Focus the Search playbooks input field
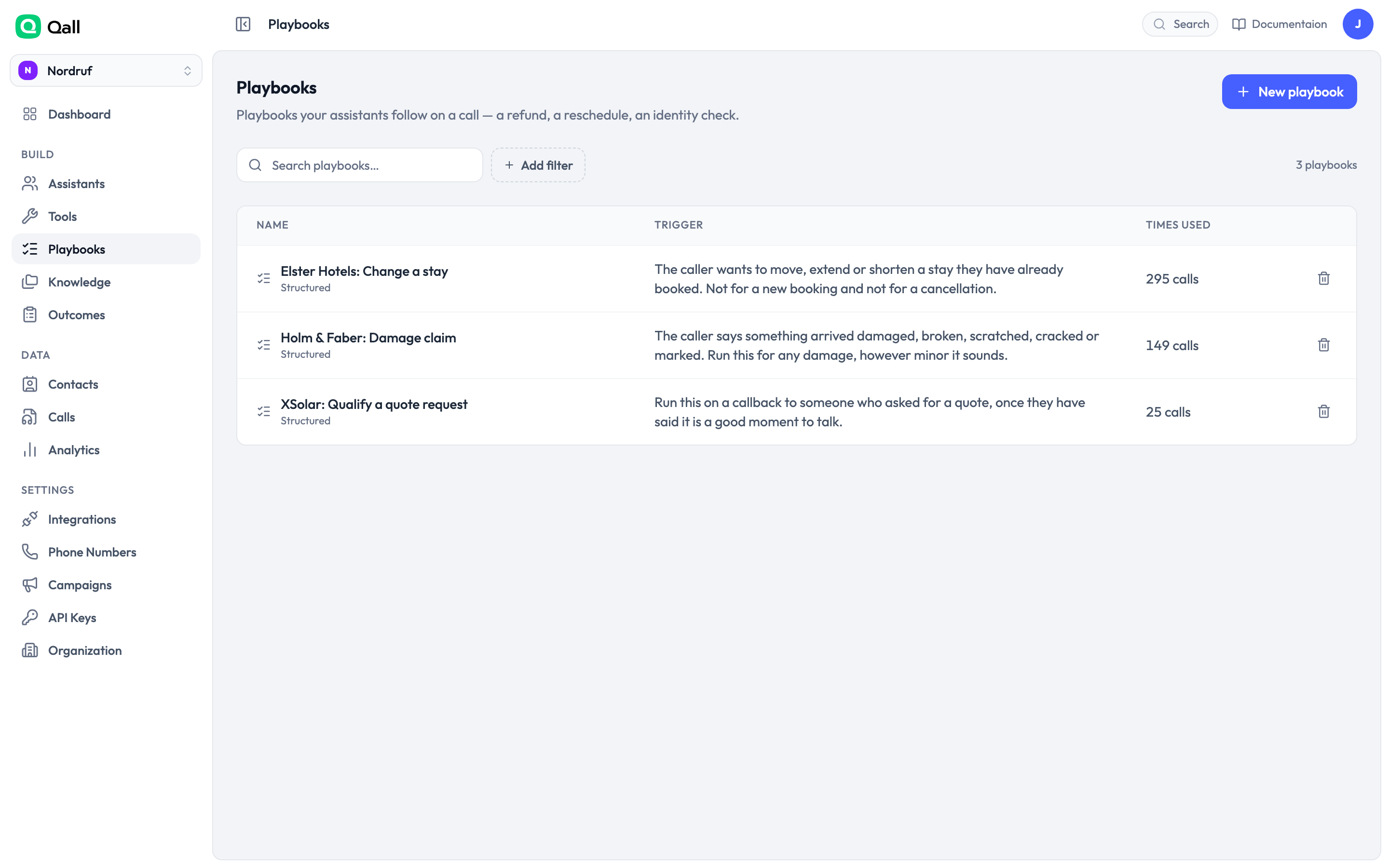 pyautogui.click(x=359, y=165)
